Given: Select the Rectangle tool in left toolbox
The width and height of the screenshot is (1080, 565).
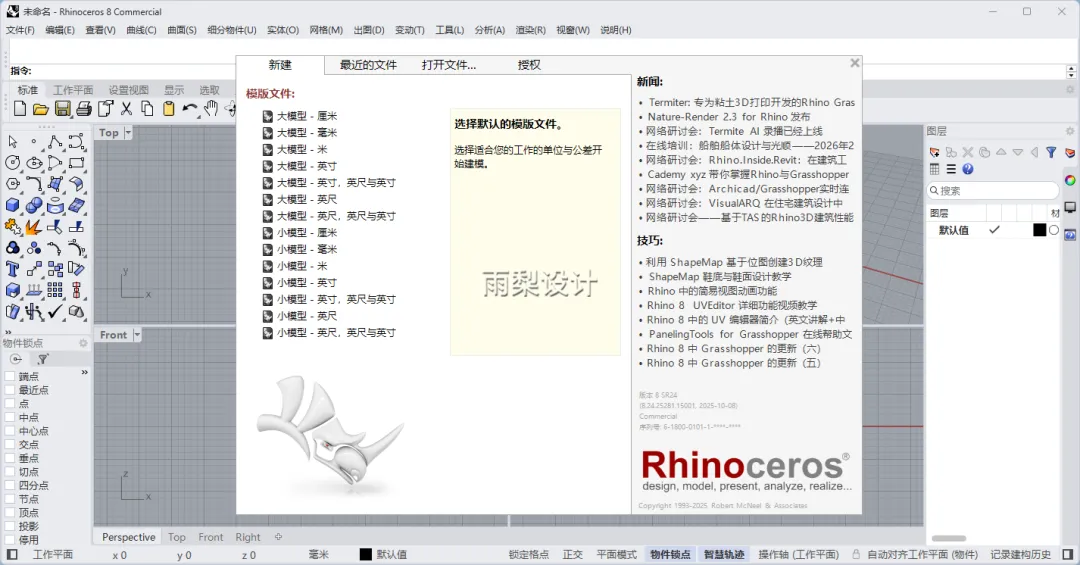Looking at the screenshot, I should click(76, 163).
